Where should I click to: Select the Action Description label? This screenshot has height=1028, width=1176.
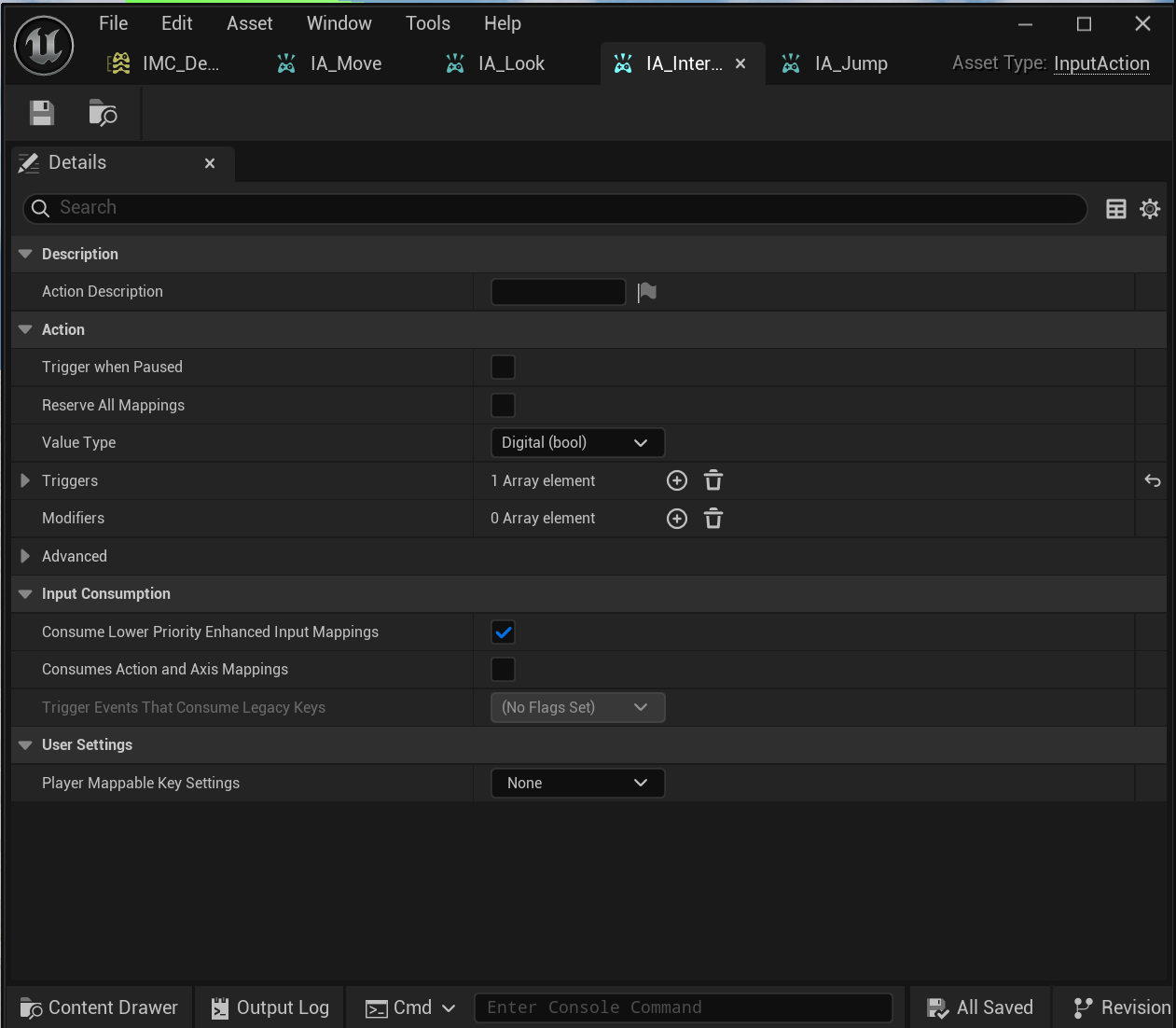point(103,292)
